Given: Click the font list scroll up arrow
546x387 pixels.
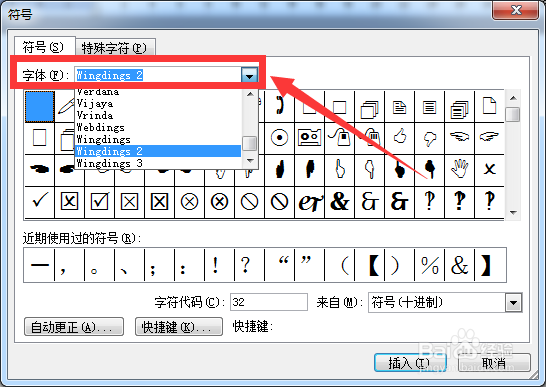Looking at the screenshot, I should click(250, 94).
